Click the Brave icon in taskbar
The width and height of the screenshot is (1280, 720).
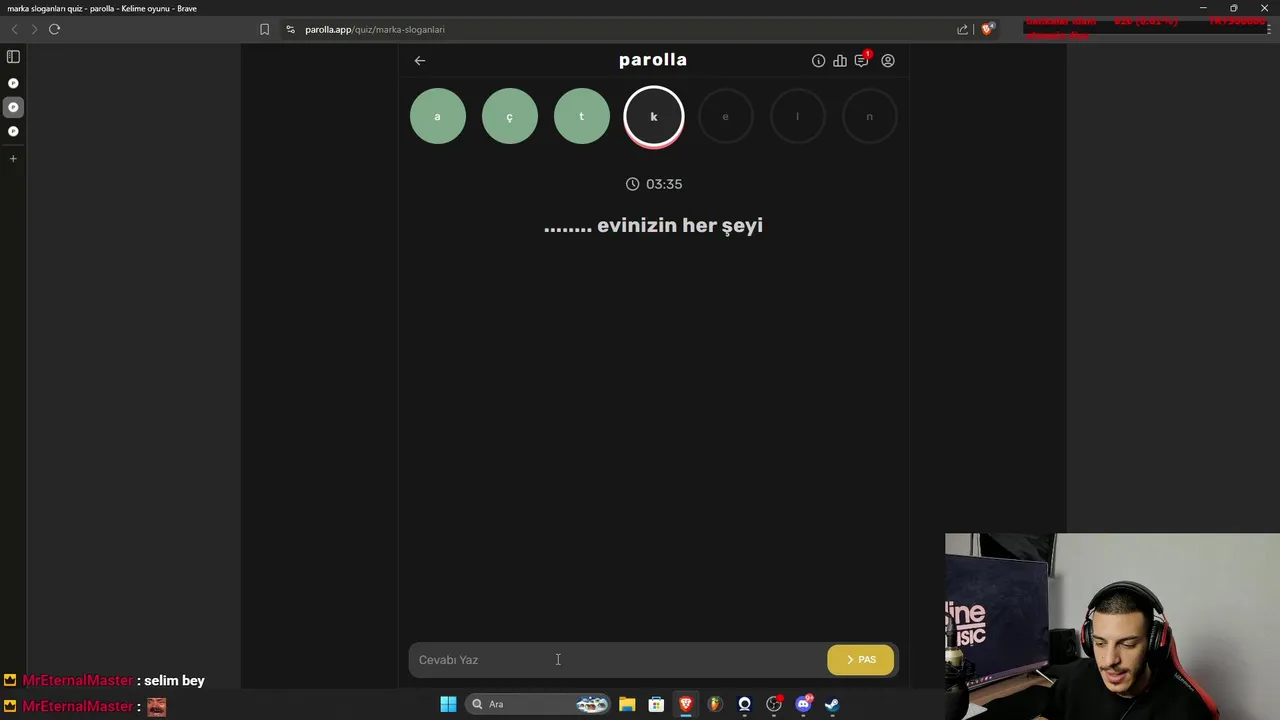[x=686, y=704]
